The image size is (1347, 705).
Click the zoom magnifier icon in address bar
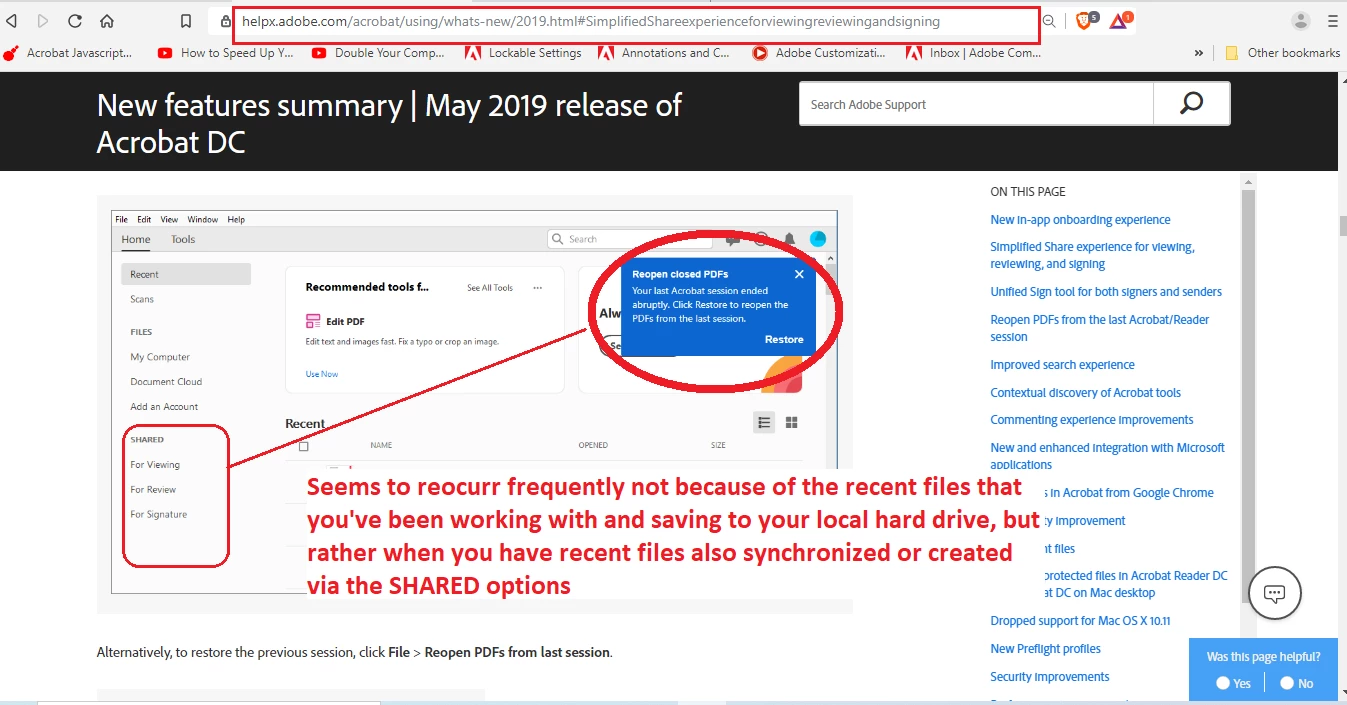(1049, 21)
